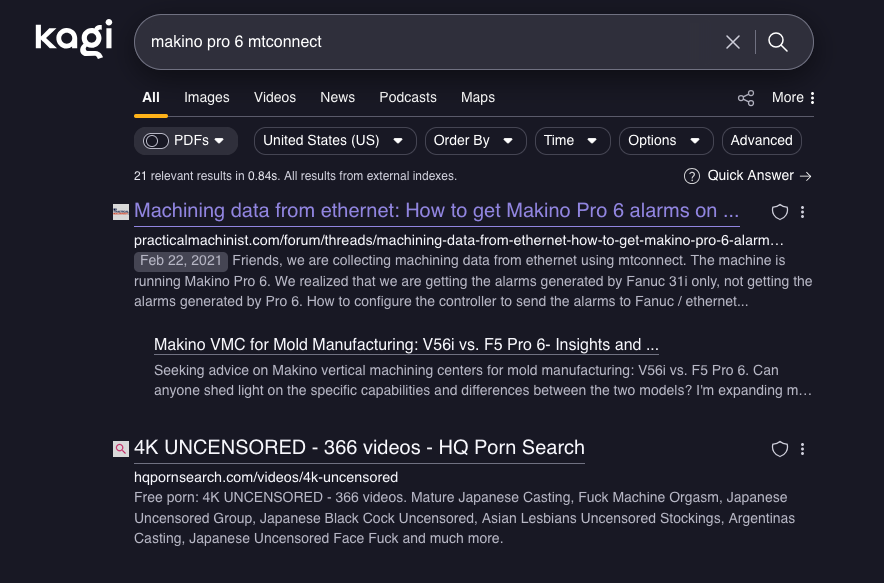The width and height of the screenshot is (884, 583).
Task: Open the Time filter dropdown
Action: tap(572, 141)
